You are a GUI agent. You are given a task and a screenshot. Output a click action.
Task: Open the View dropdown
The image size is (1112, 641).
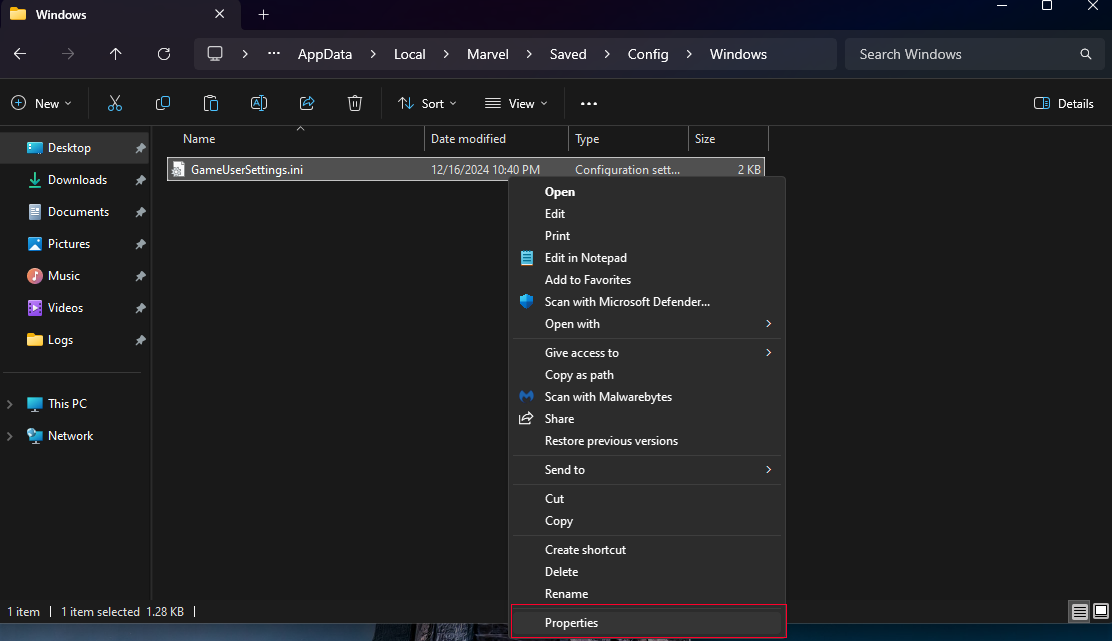click(516, 104)
